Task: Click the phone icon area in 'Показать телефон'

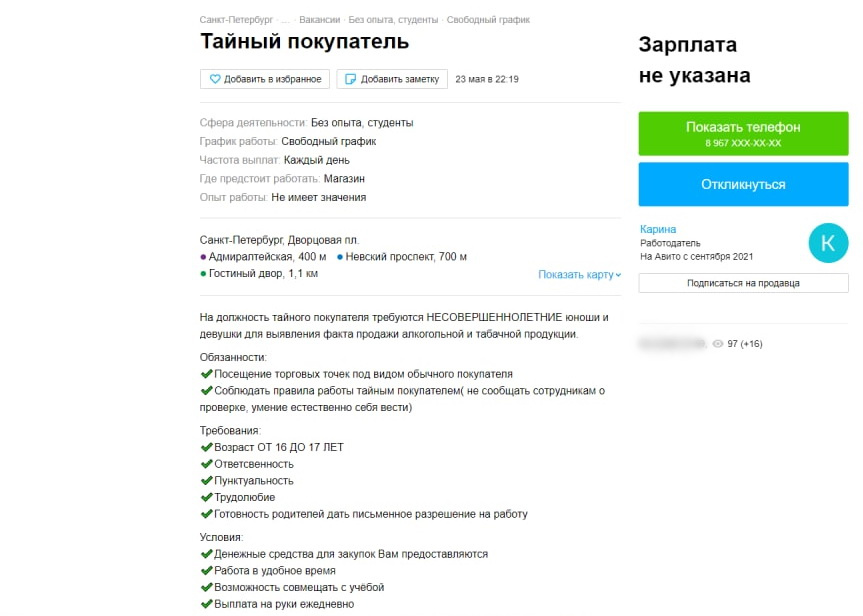Action: click(742, 133)
